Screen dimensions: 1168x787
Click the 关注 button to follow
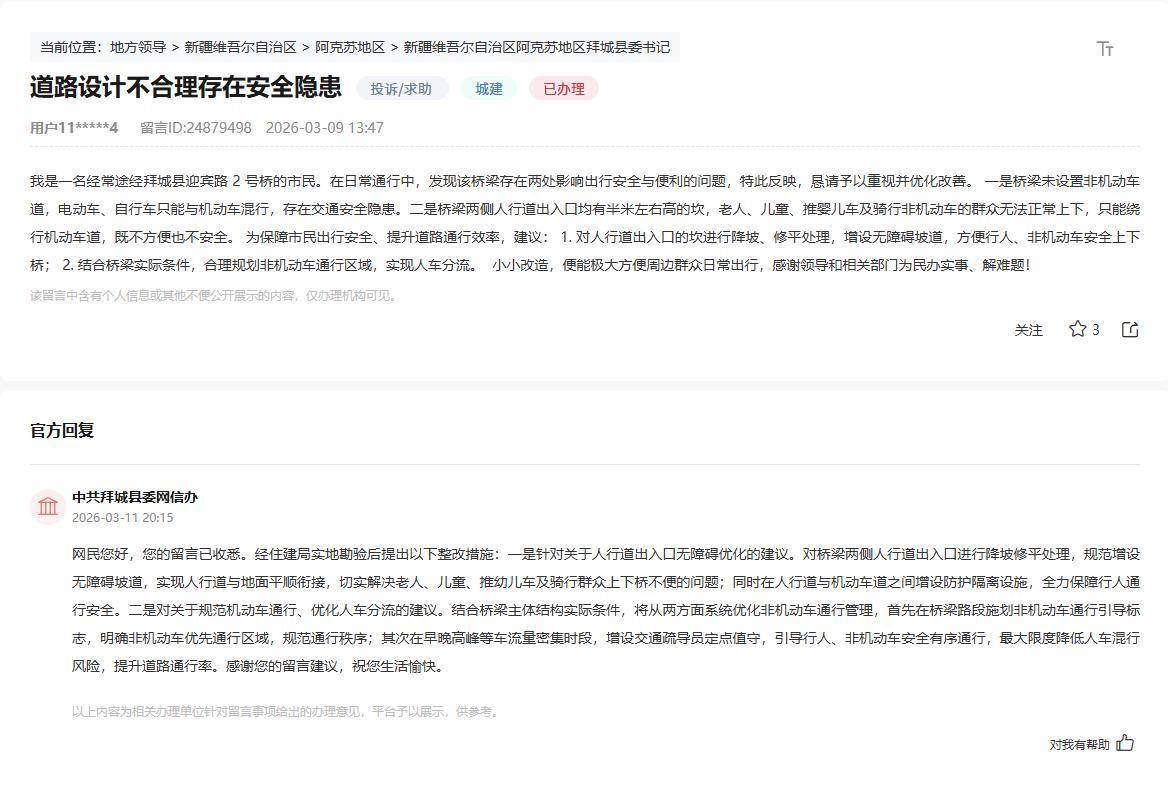(1028, 330)
